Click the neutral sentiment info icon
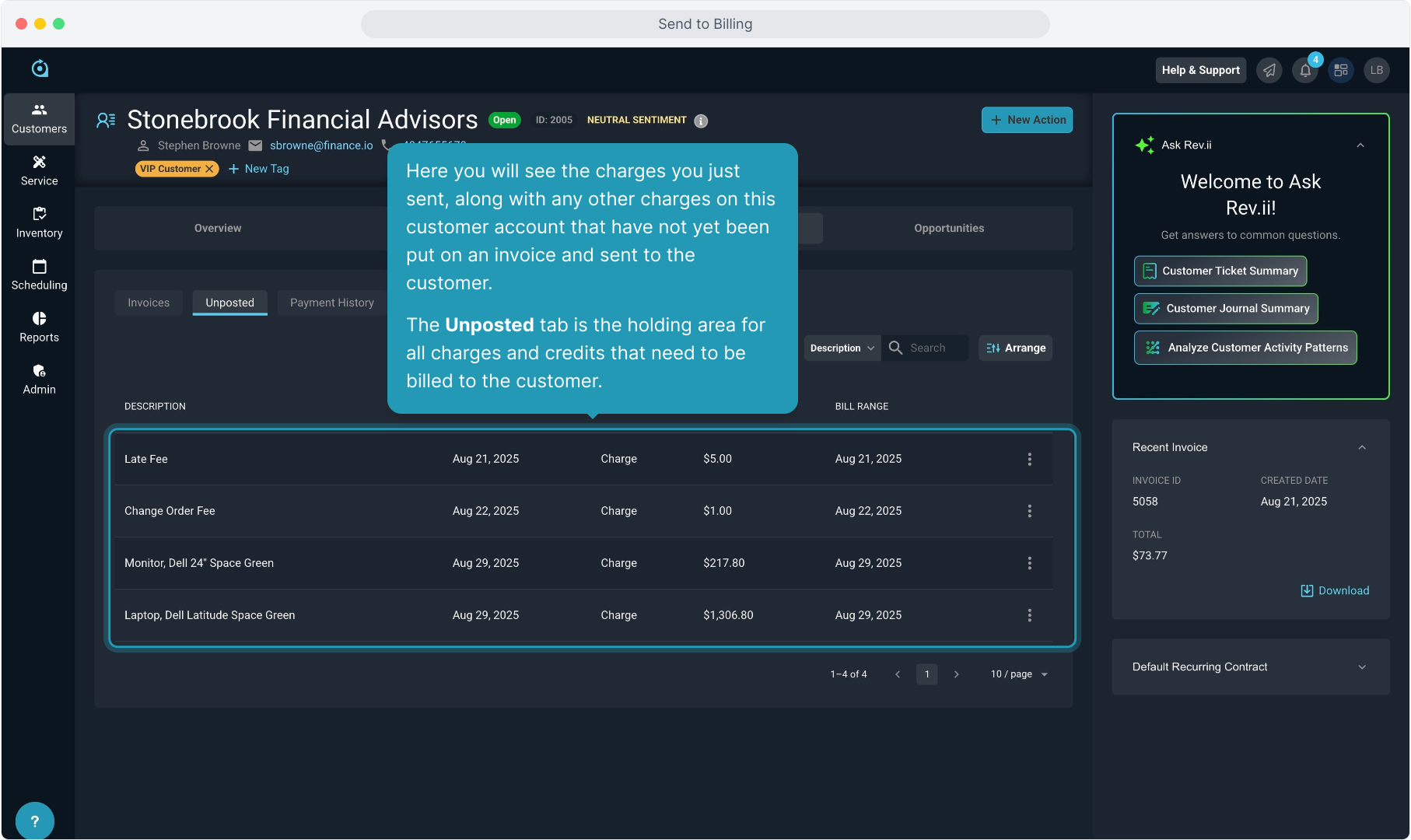This screenshot has width=1411, height=840. 701,121
